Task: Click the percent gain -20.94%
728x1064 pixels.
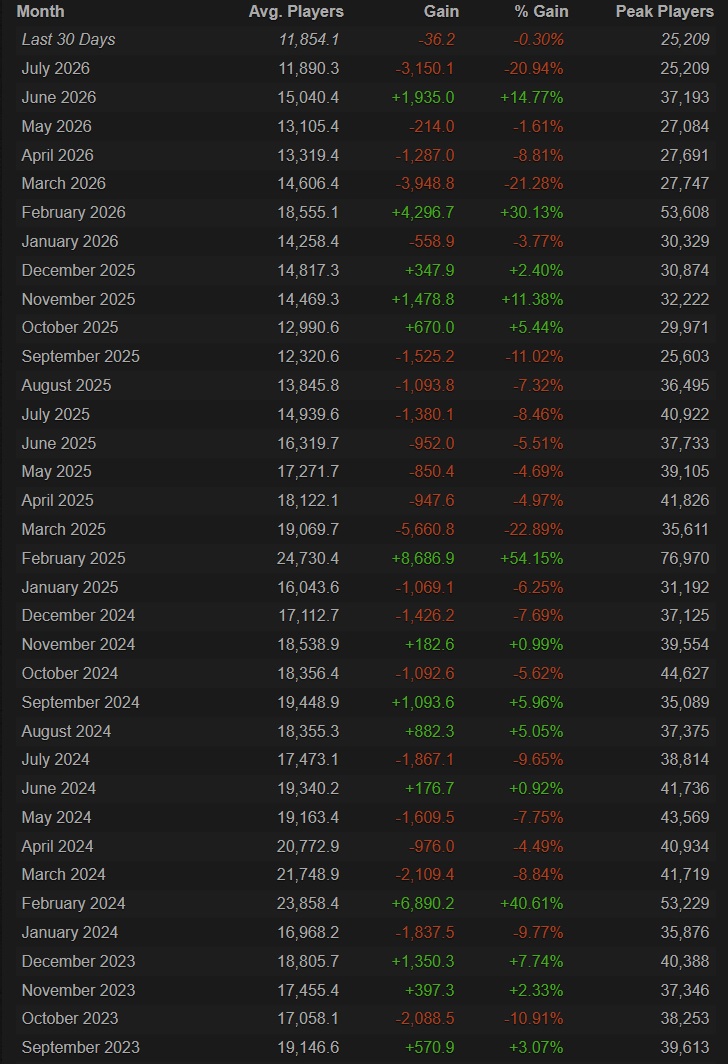Action: tap(534, 69)
